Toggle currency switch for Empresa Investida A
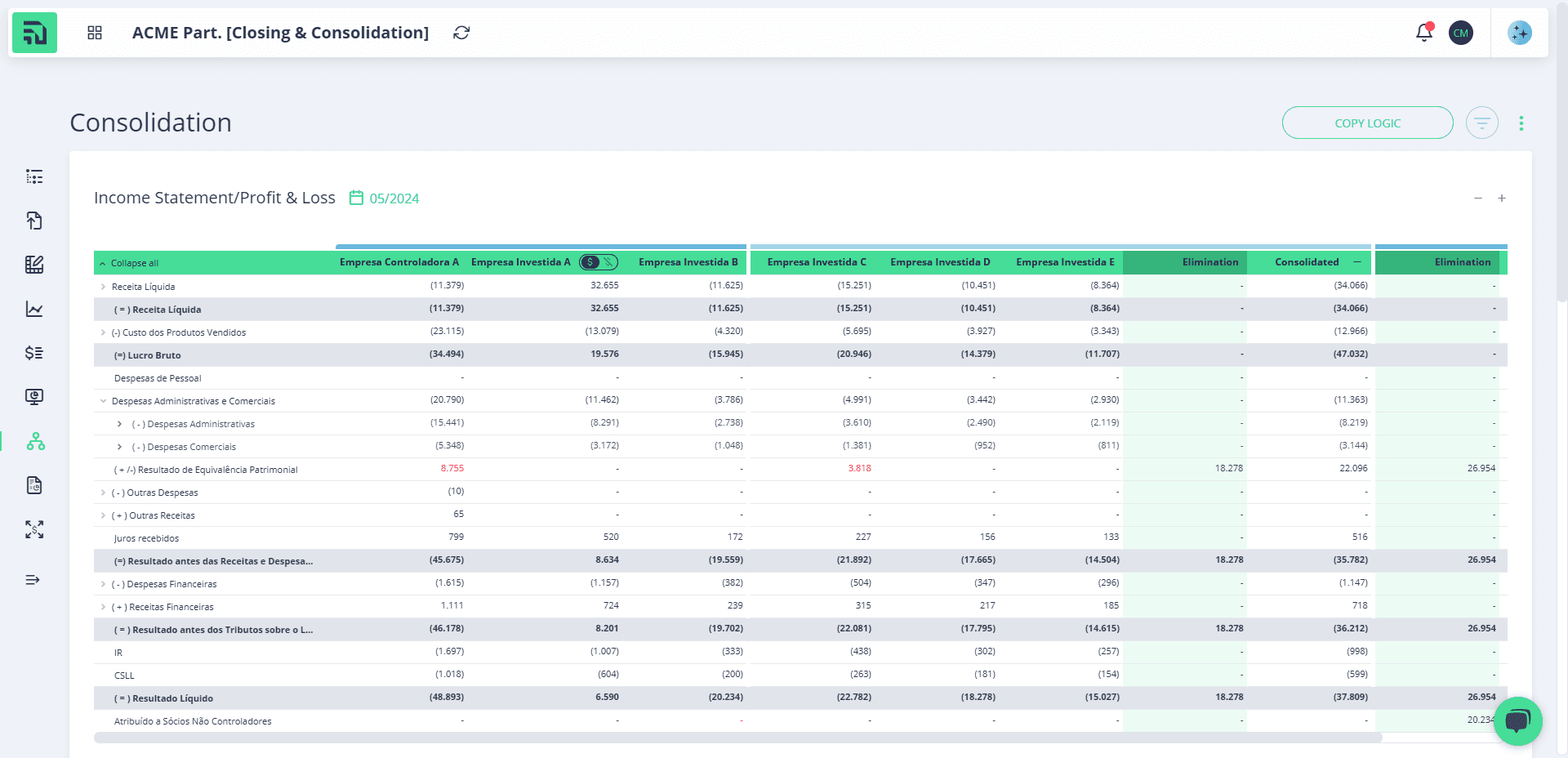Screen dimensions: 1568x758 [x=599, y=262]
